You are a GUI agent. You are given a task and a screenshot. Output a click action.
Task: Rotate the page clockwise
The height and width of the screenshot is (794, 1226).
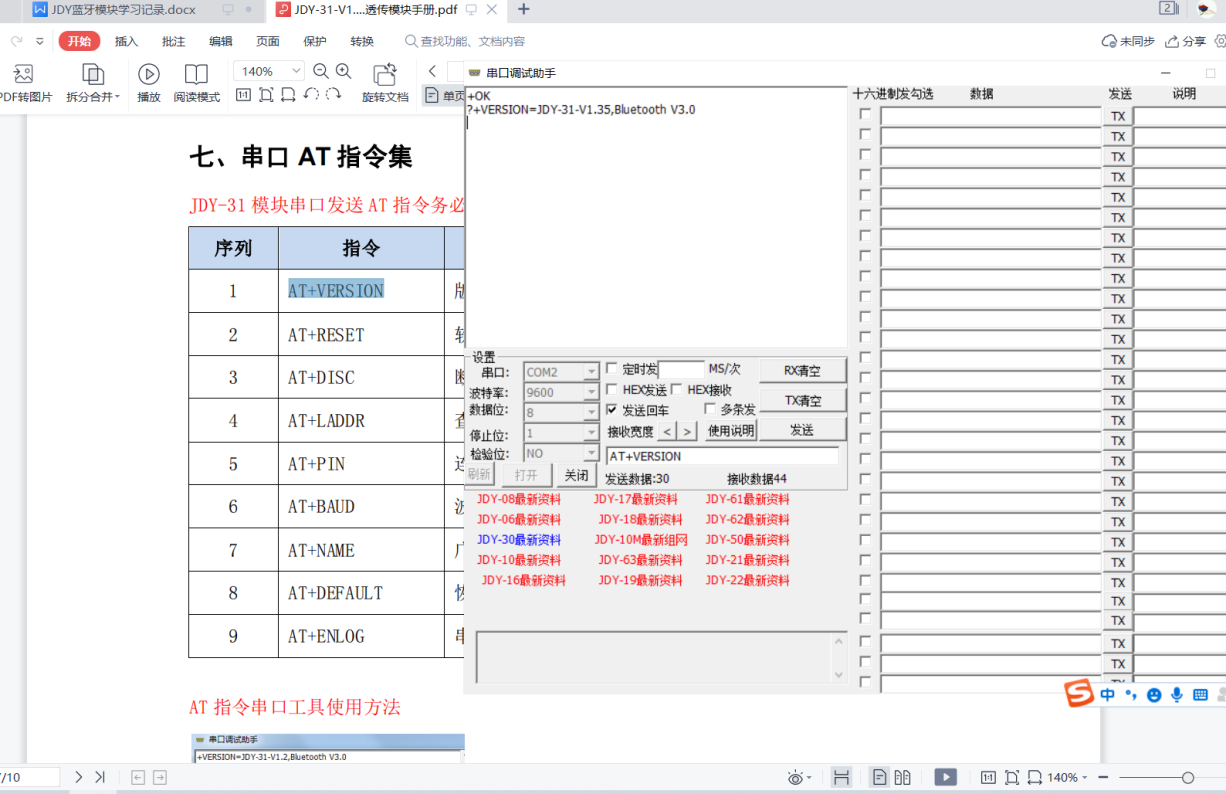[334, 95]
